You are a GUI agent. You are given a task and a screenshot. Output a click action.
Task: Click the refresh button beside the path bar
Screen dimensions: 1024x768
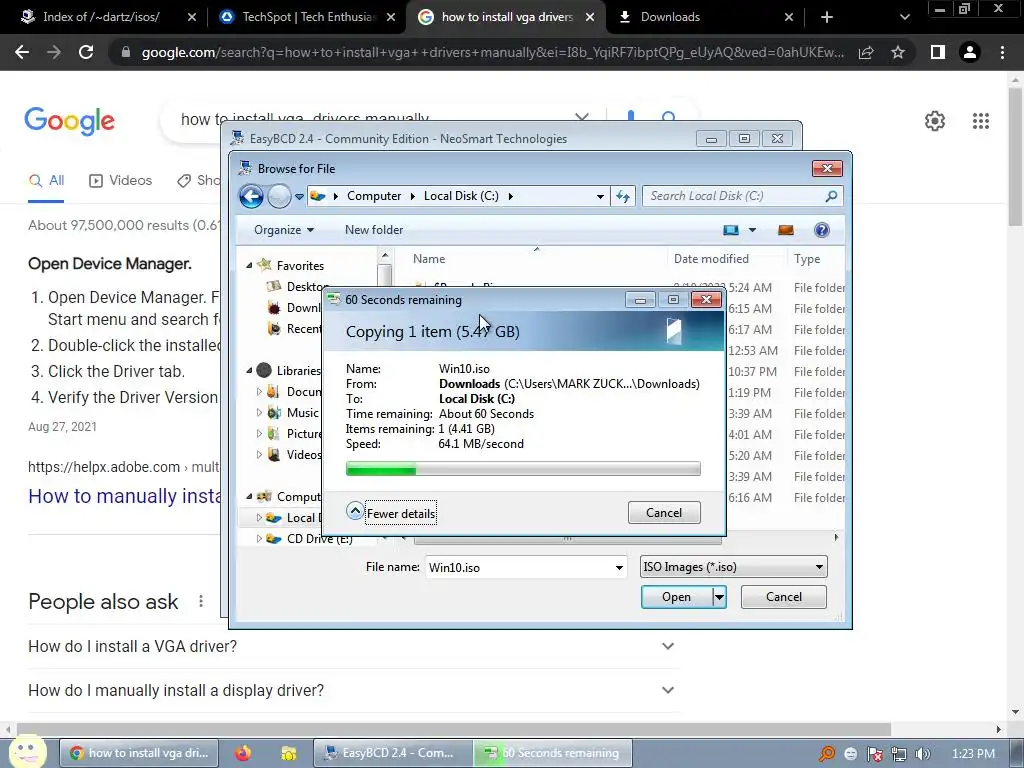(x=623, y=196)
